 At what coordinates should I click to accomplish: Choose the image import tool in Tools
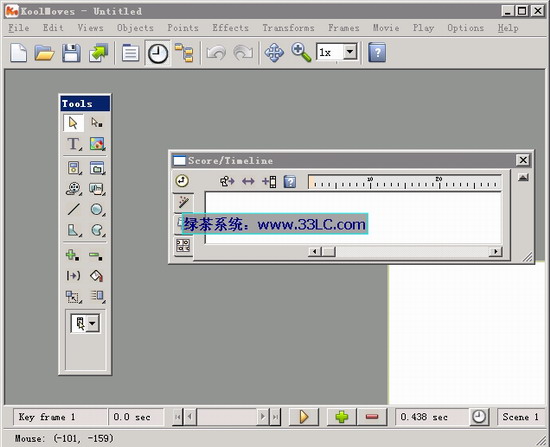click(97, 144)
